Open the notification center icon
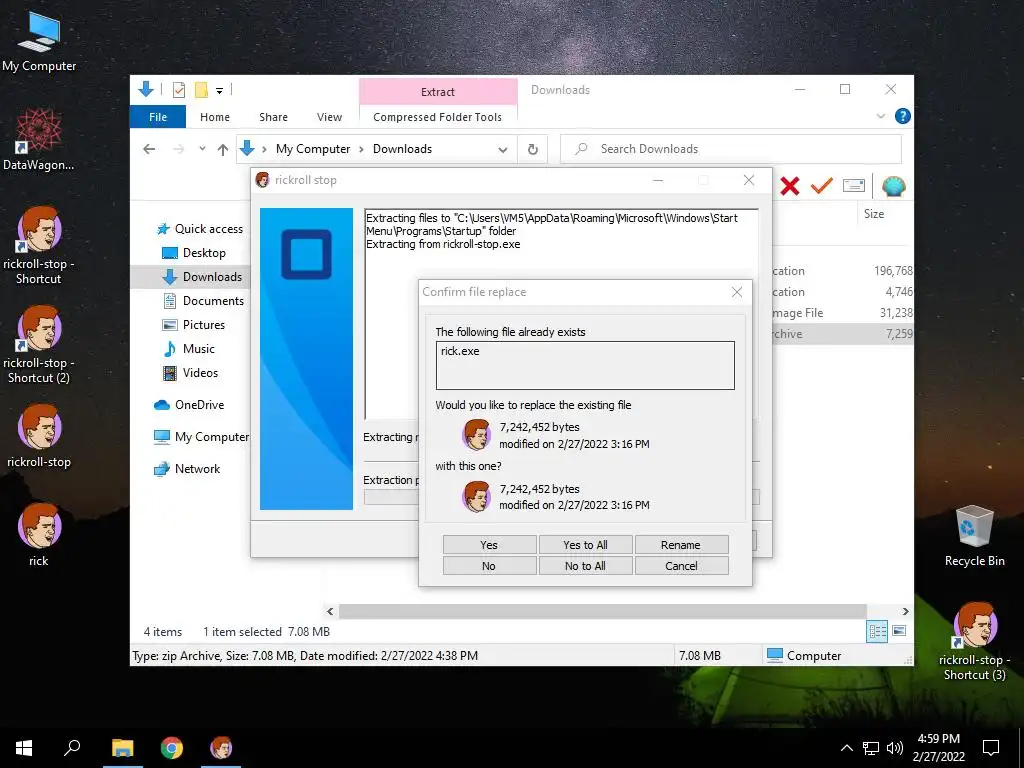This screenshot has width=1024, height=768. tap(991, 748)
